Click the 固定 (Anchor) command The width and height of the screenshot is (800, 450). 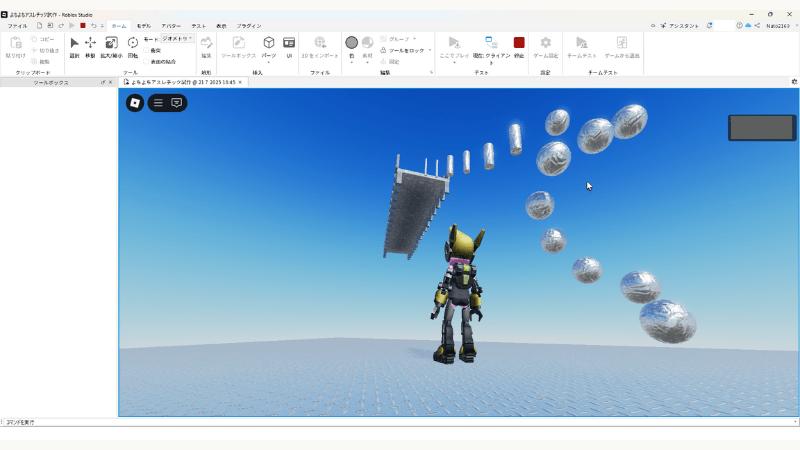[x=390, y=61]
